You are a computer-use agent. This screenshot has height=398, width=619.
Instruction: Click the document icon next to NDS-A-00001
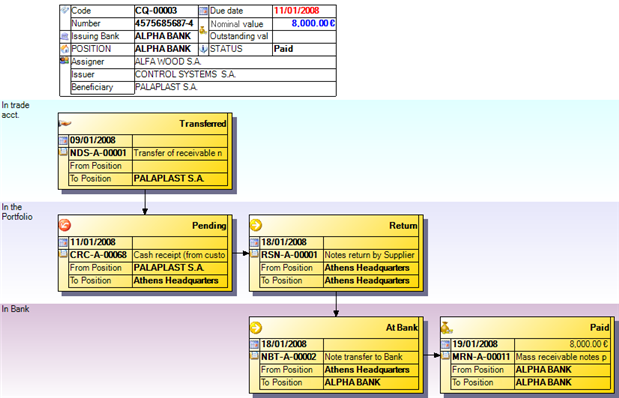[63, 152]
